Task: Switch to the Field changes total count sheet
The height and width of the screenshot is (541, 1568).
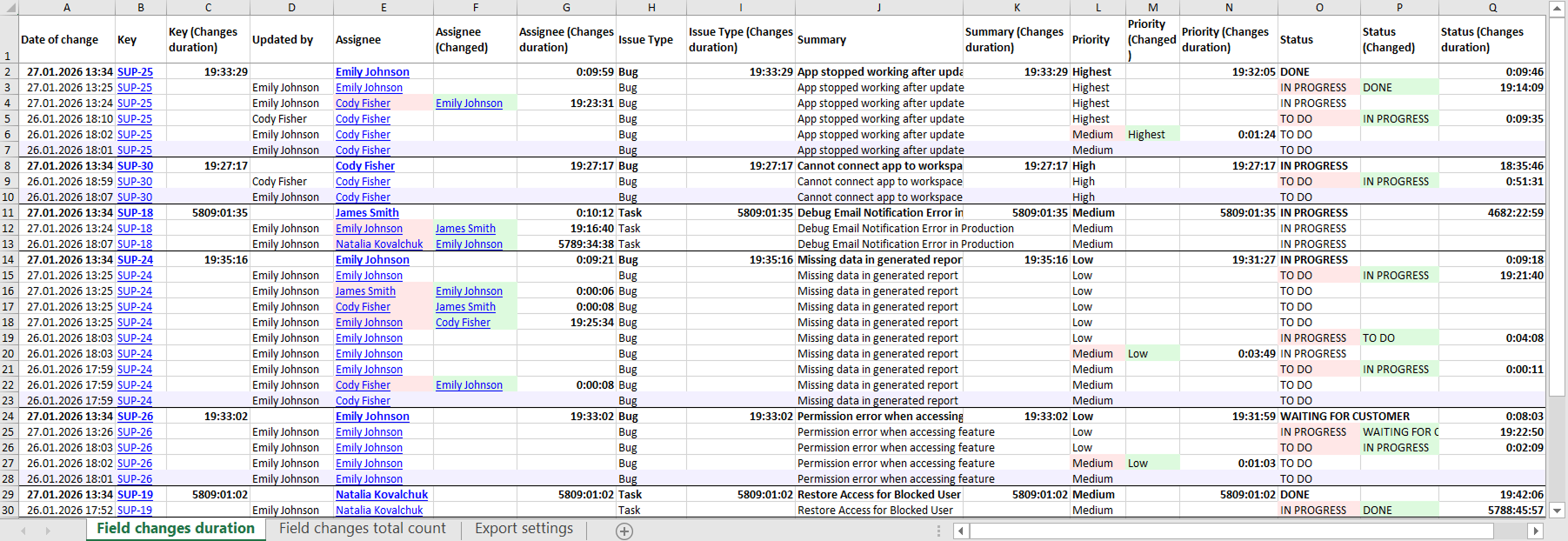Action: click(362, 529)
